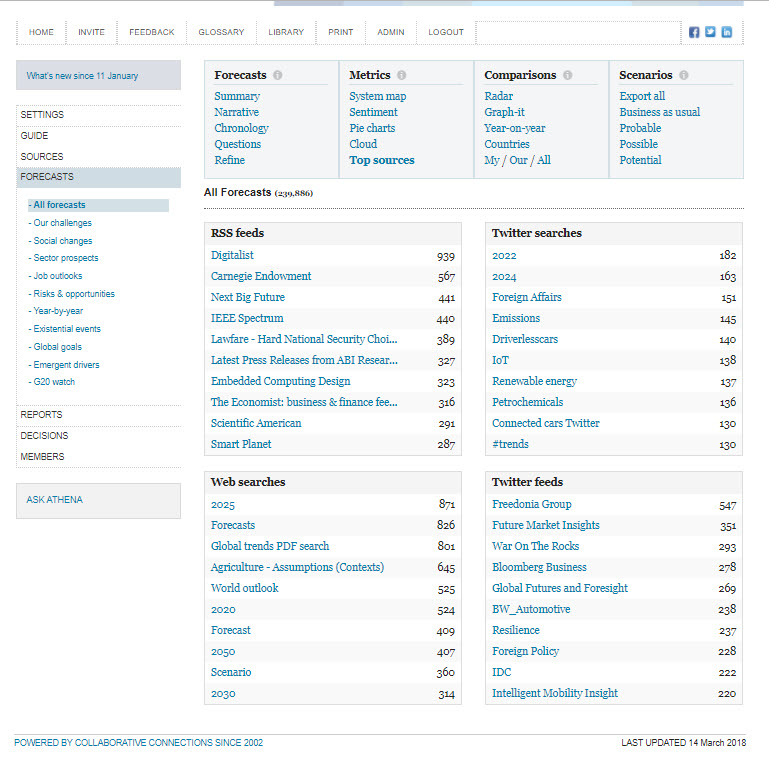Open Business as usual scenario
769x760 pixels.
tap(660, 112)
